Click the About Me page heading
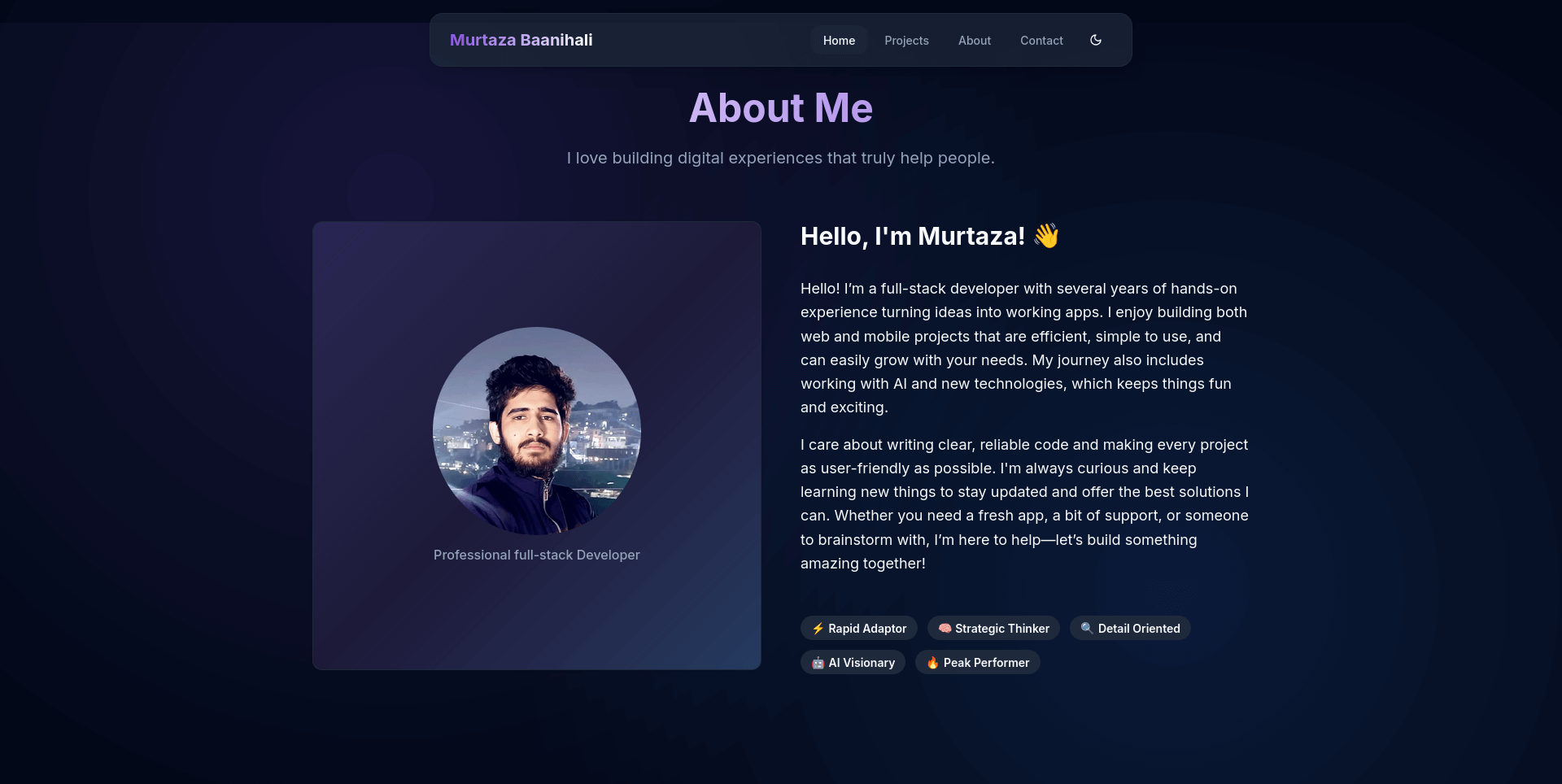The width and height of the screenshot is (1562, 784). [x=780, y=108]
